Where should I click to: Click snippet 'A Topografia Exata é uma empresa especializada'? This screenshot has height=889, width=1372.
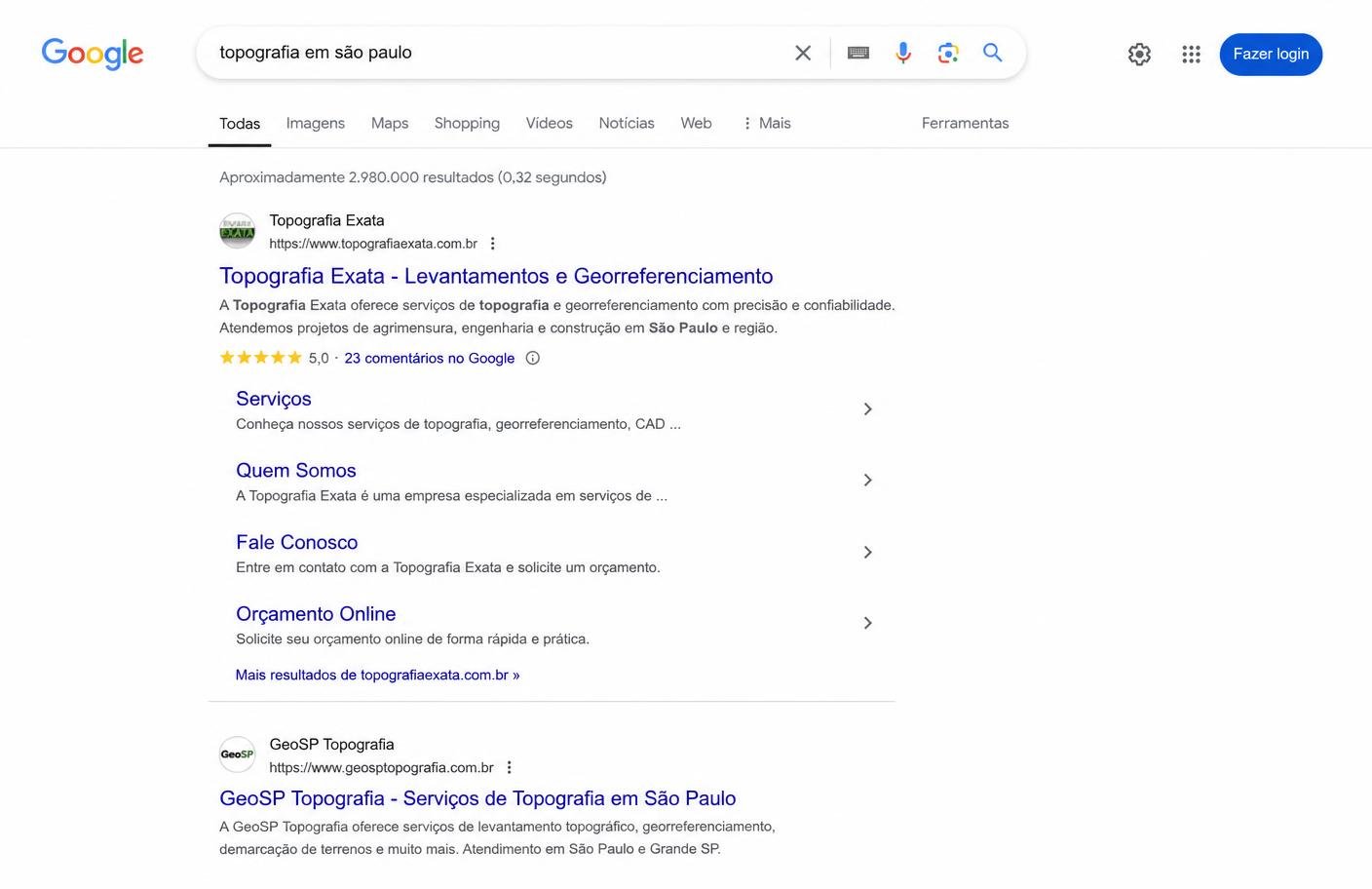pos(451,496)
